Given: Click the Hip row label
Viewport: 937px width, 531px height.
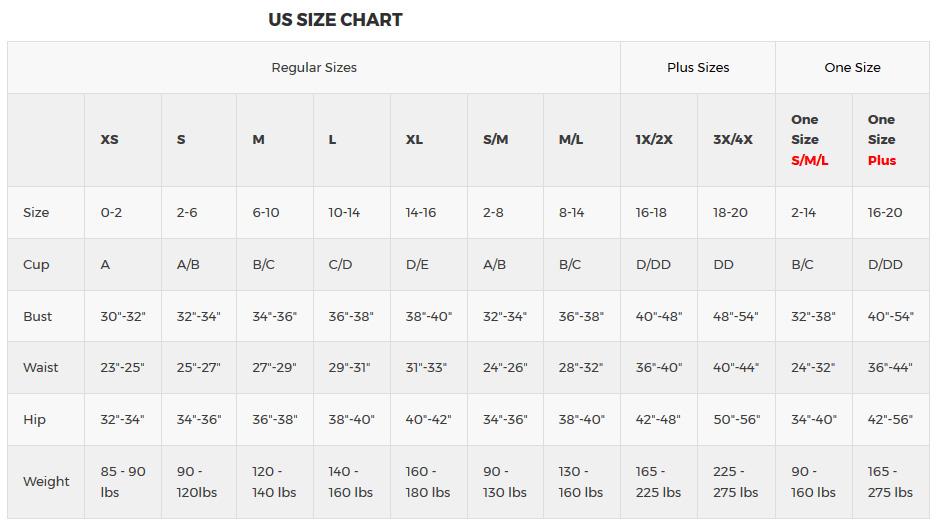Looking at the screenshot, I should click(34, 420).
